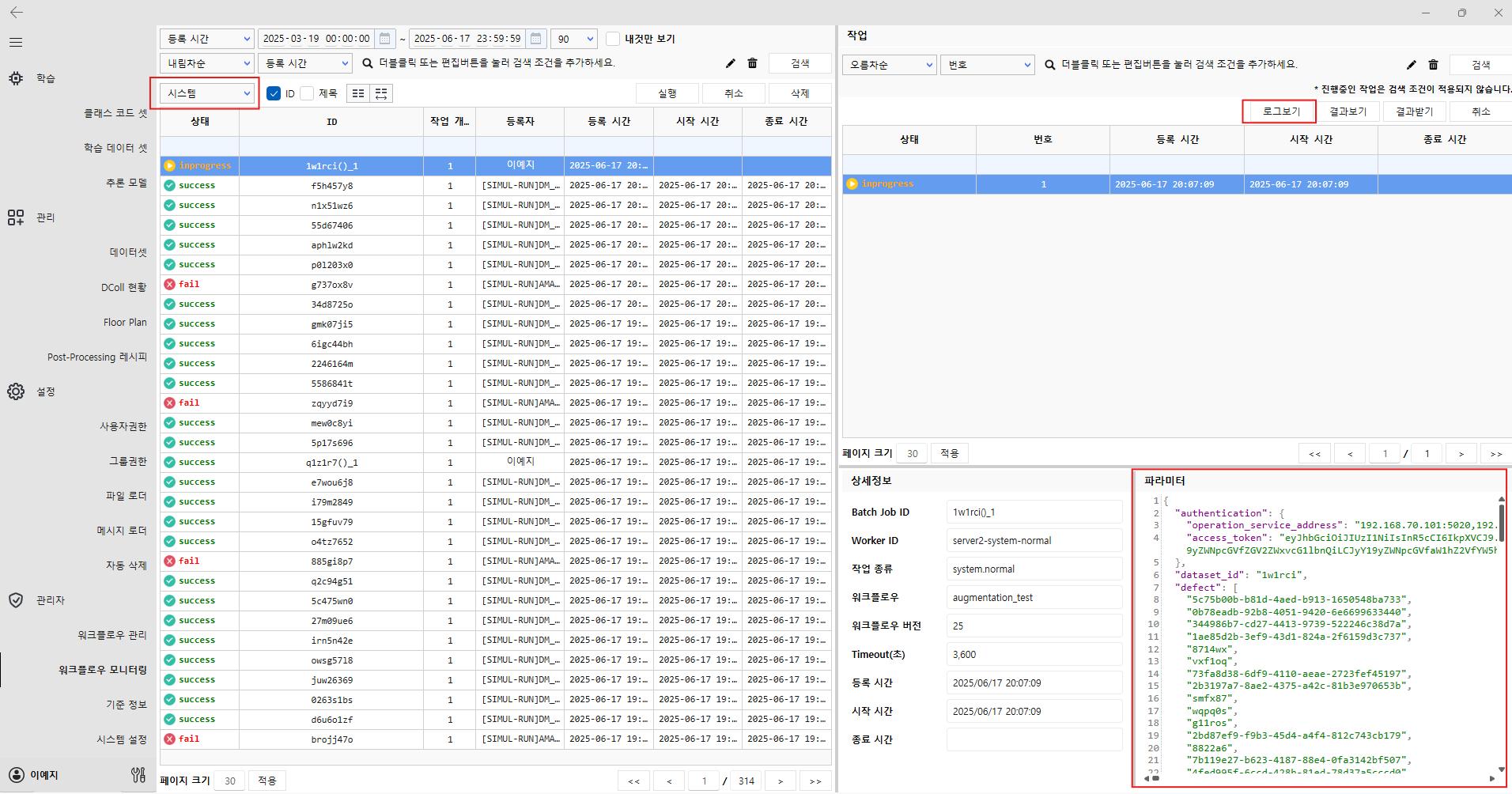Click the parameter panel vertical scrollbar
Image resolution: width=1512 pixels, height=794 pixels.
[1501, 524]
